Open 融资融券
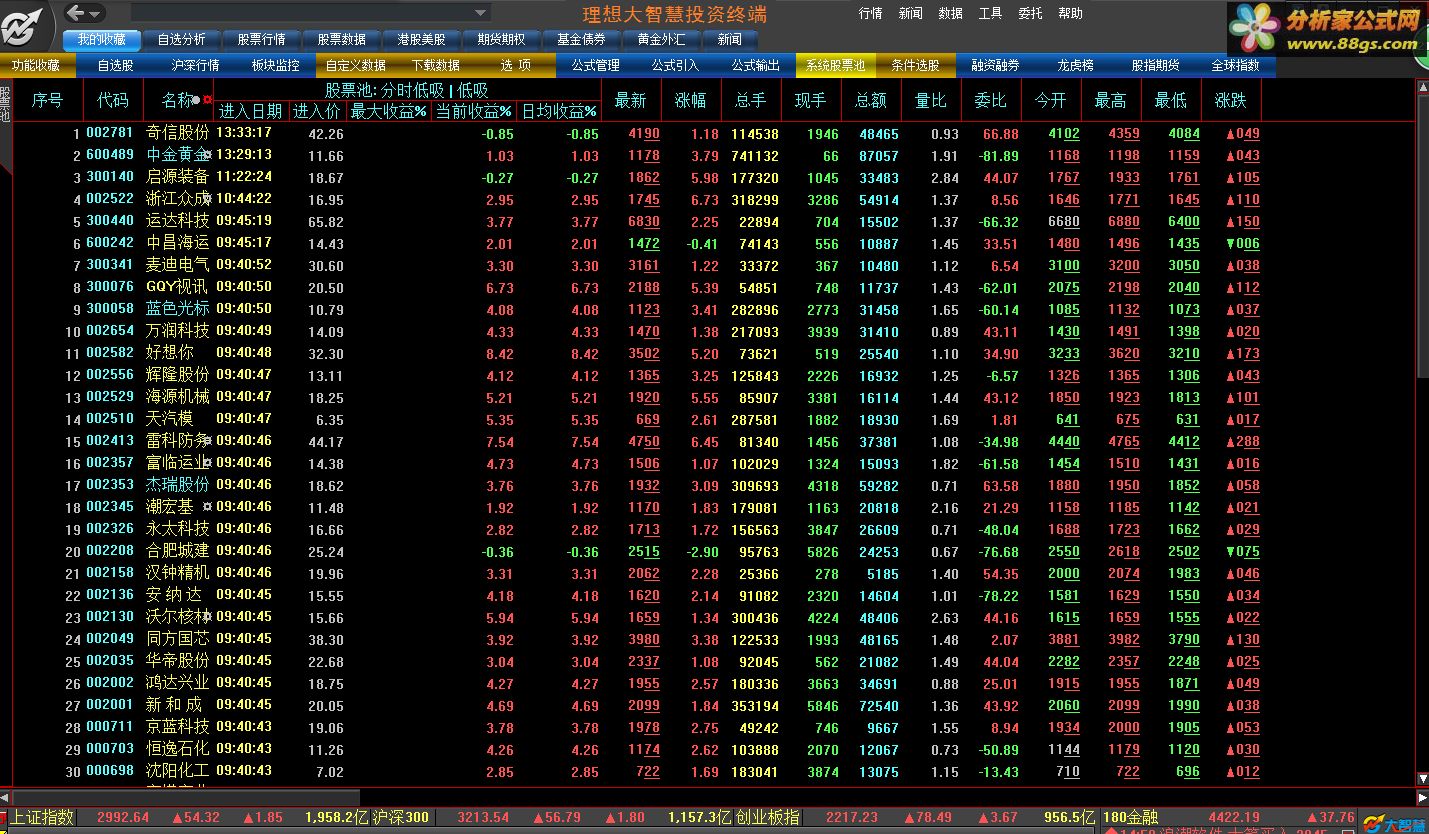Screen dimensions: 1429x834 click(x=996, y=65)
